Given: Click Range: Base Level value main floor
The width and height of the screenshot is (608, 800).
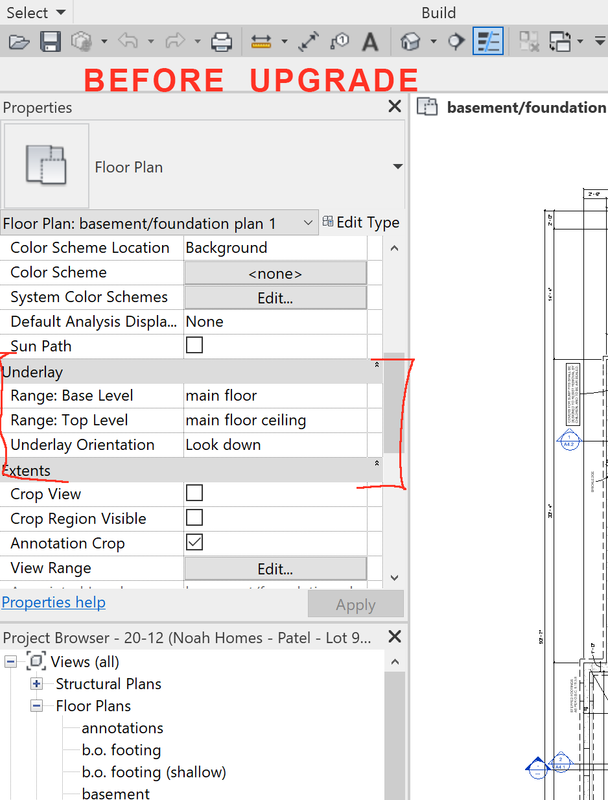Looking at the screenshot, I should pos(275,396).
